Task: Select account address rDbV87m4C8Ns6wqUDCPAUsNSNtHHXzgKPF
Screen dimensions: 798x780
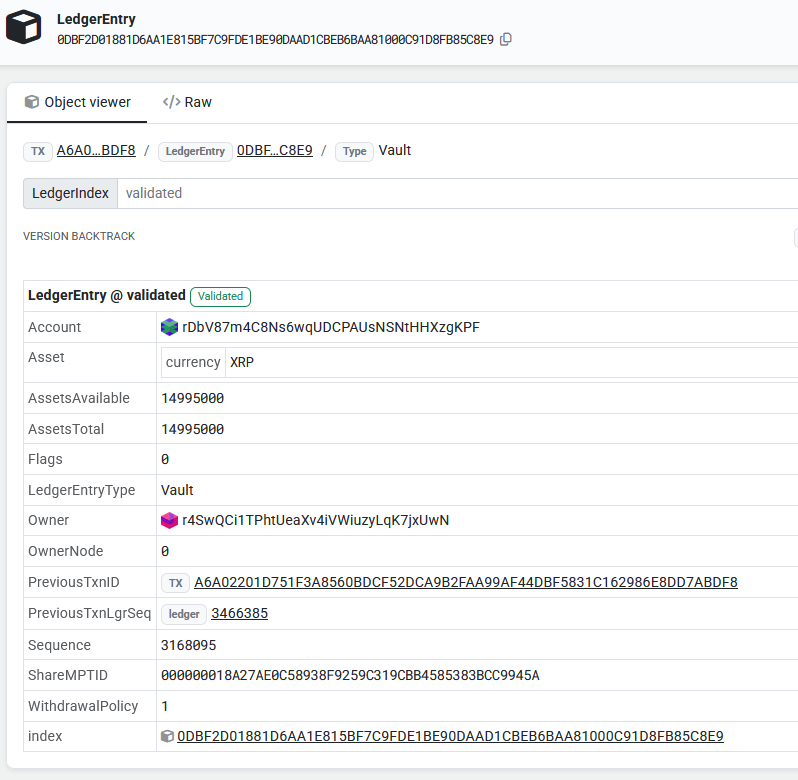Action: 331,327
